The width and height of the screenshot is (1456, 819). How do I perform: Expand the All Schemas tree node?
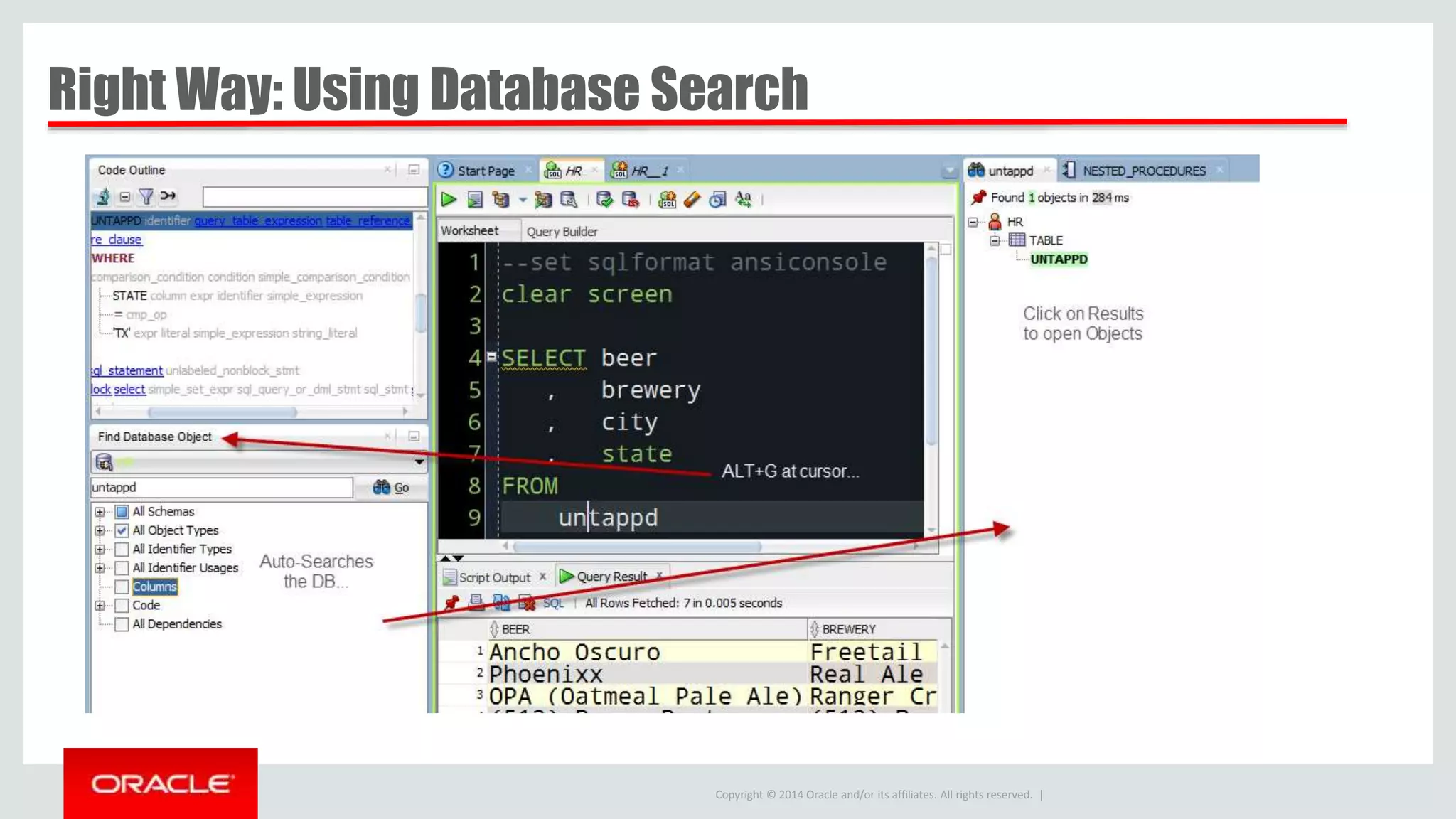pyautogui.click(x=100, y=512)
